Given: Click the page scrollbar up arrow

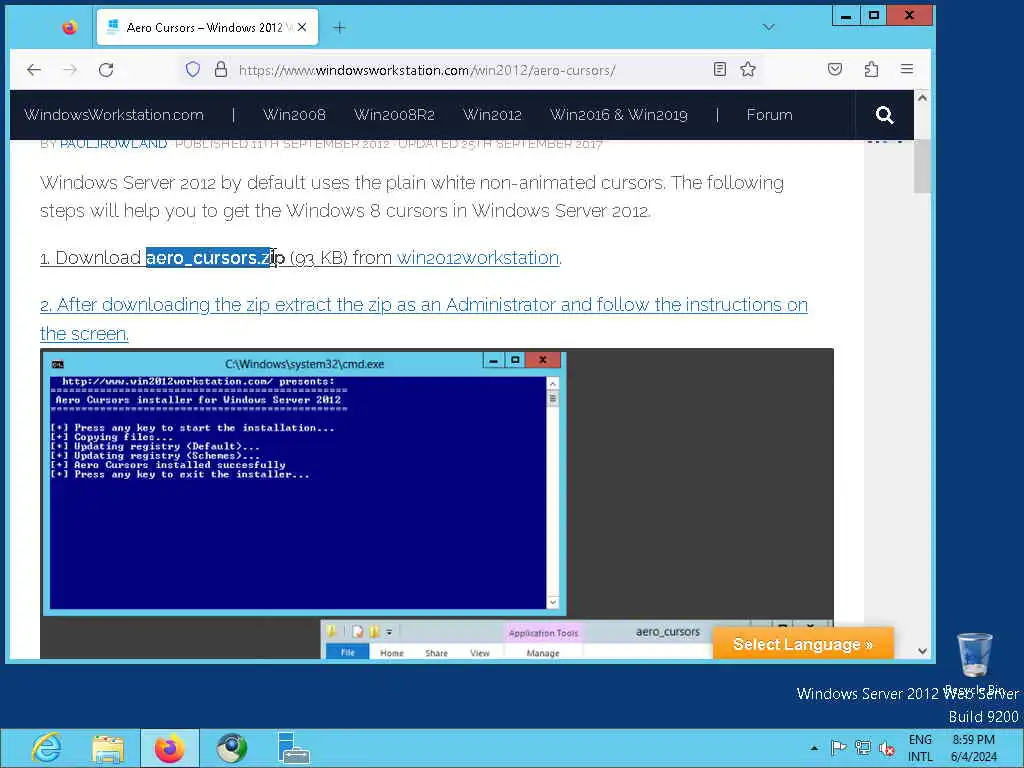Looking at the screenshot, I should pos(922,98).
